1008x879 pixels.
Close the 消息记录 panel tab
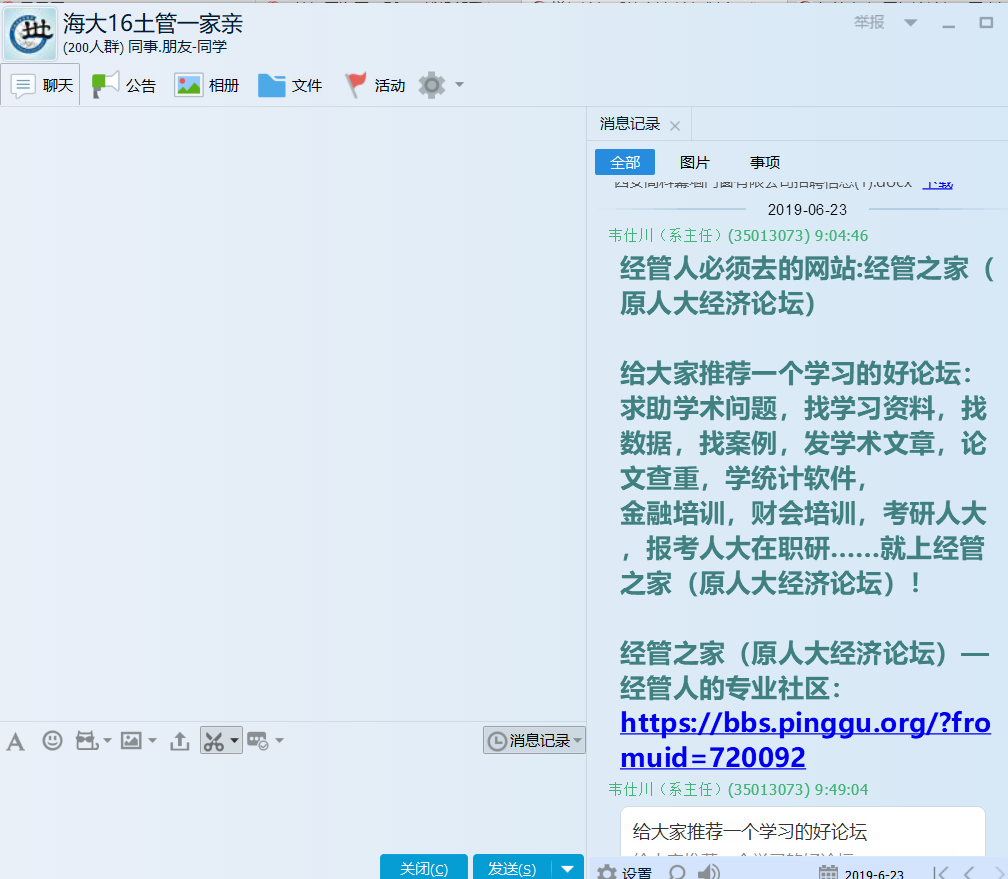pyautogui.click(x=675, y=126)
